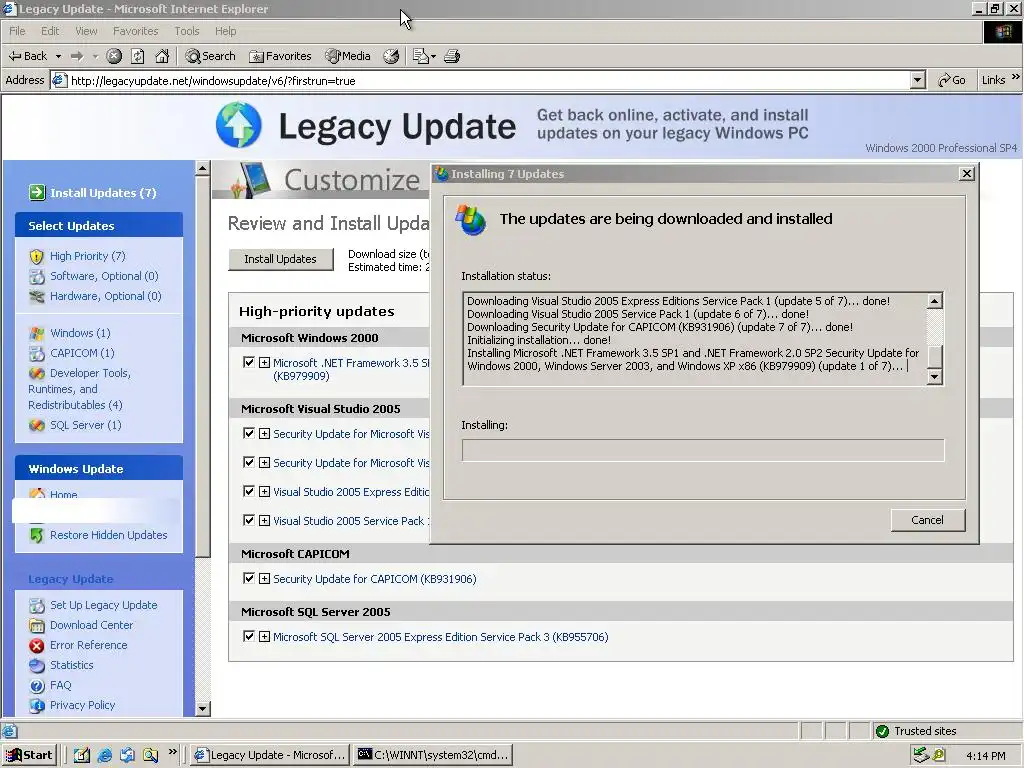
Task: Expand .NET Framework 3.5 SP1 update details
Action: pyautogui.click(x=264, y=362)
